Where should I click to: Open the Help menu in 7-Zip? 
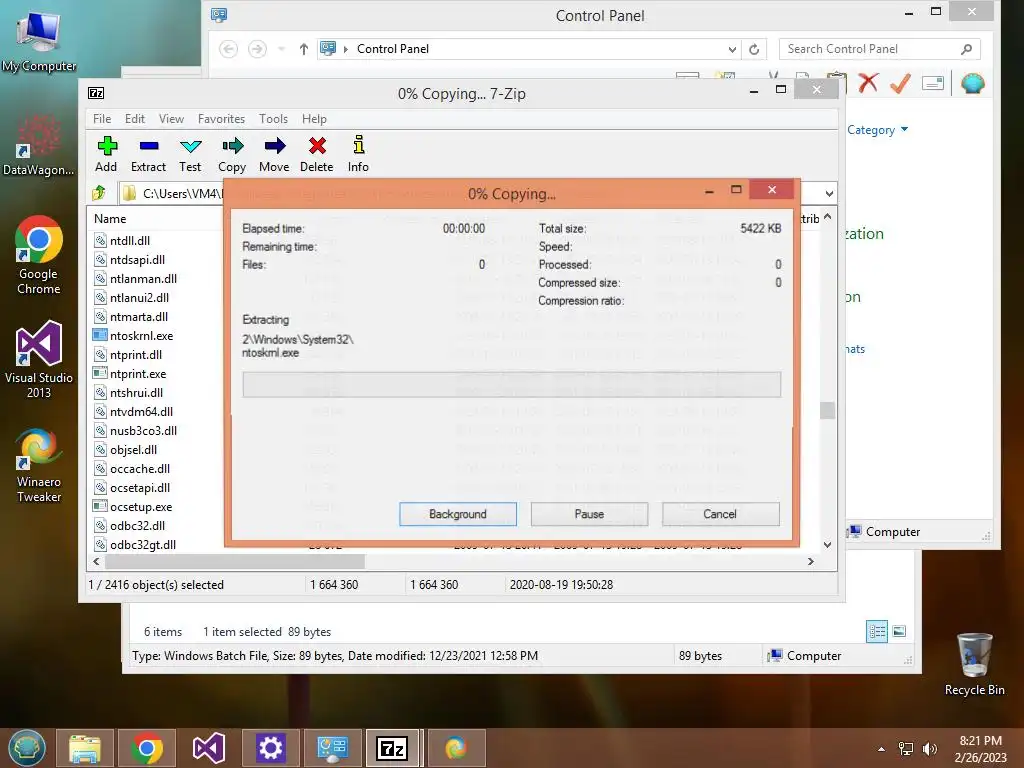[x=314, y=119]
